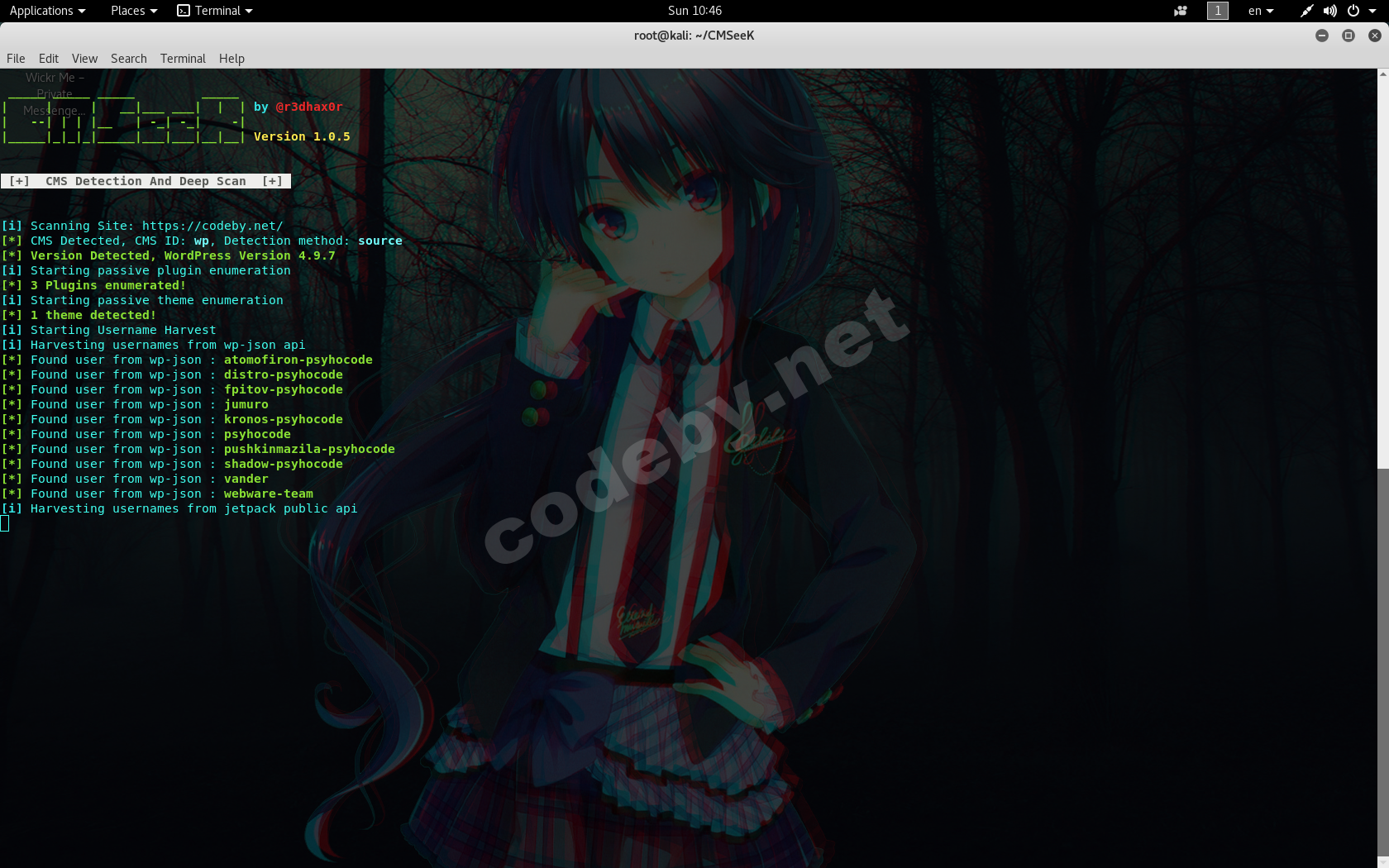Open the File menu
Image resolution: width=1389 pixels, height=868 pixels.
coord(16,59)
